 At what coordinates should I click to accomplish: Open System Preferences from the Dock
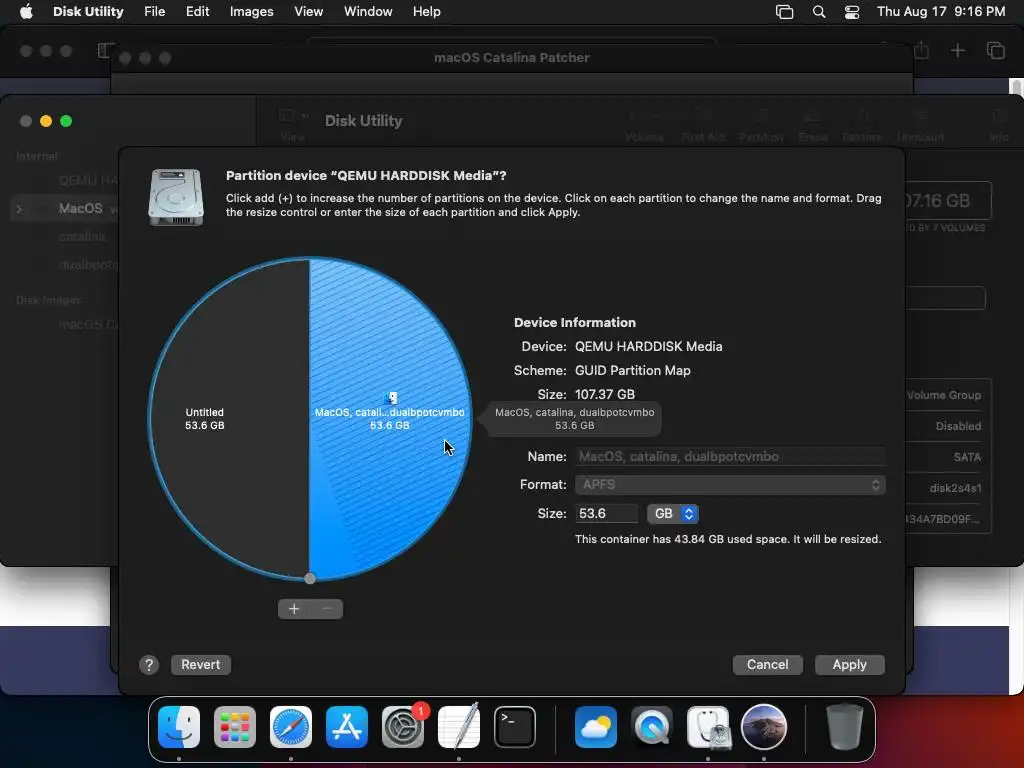403,727
